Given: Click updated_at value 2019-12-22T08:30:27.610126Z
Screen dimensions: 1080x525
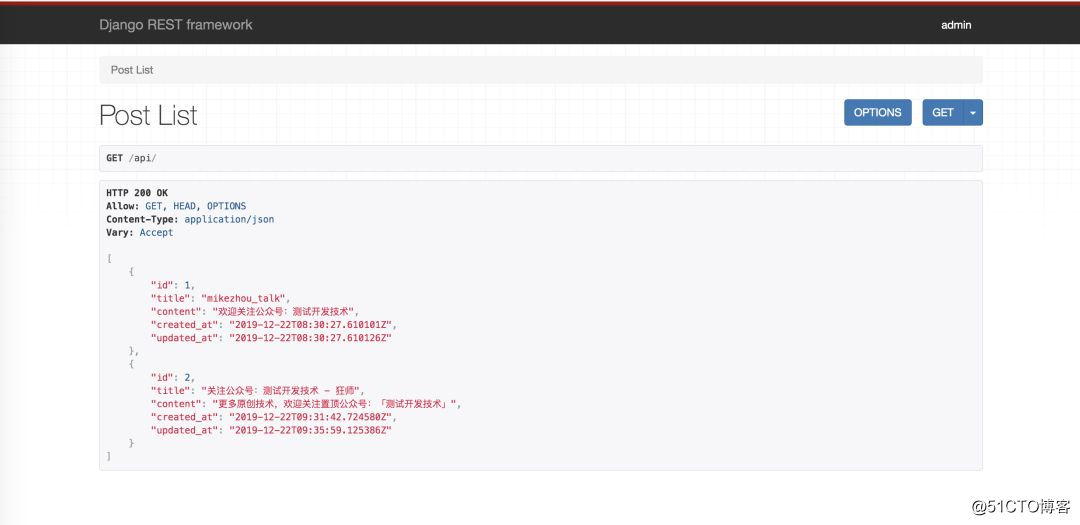Looking at the screenshot, I should click(310, 338).
